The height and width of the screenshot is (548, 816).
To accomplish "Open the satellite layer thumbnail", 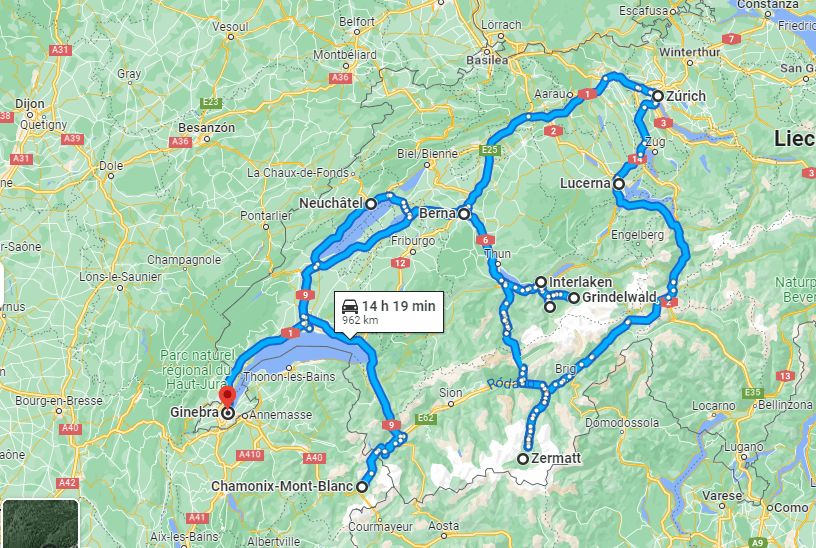I will click(x=41, y=524).
